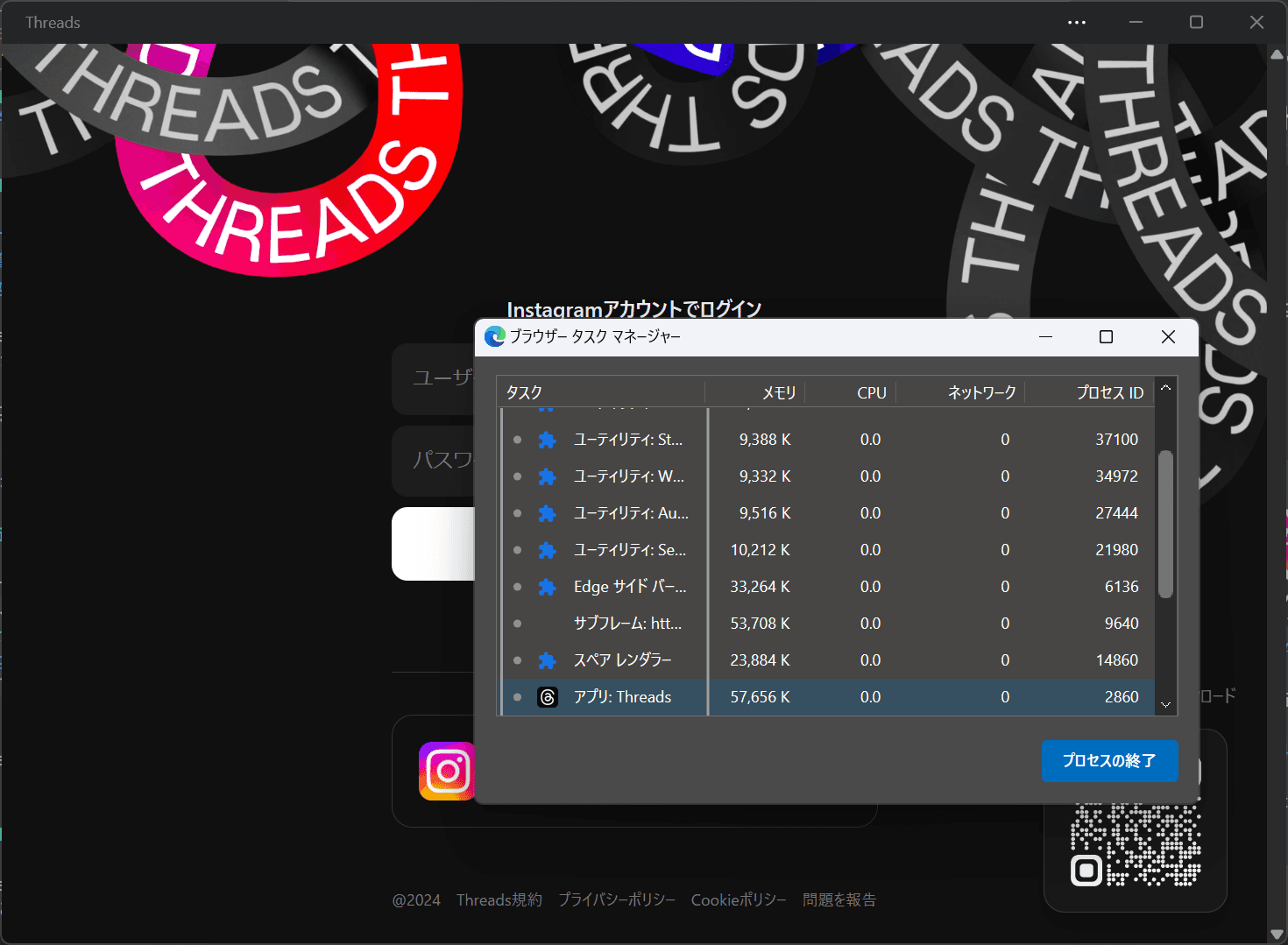Click puzzle icon of ユーティリティ: Se... row

547,550
